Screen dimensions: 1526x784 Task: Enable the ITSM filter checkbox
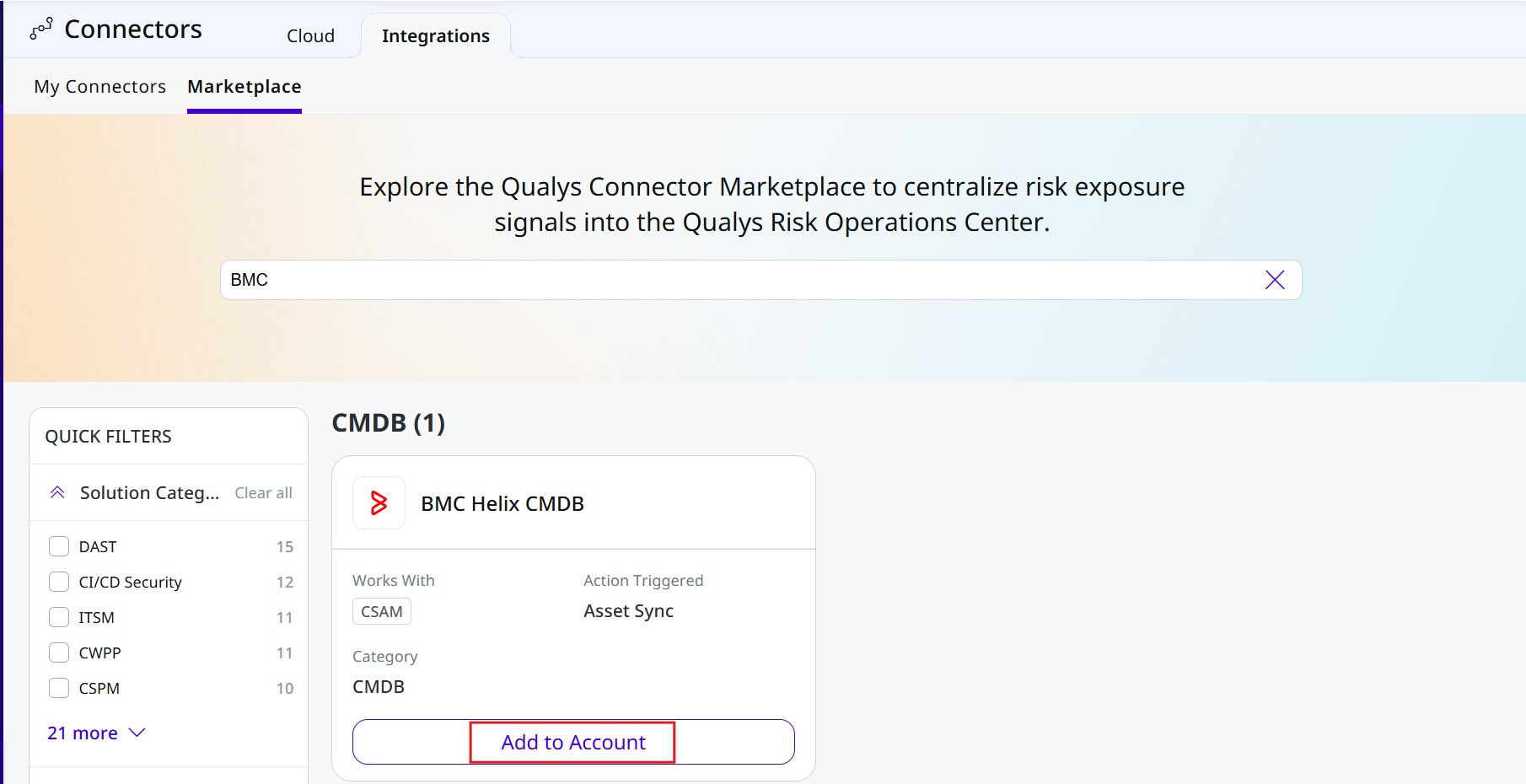point(59,617)
